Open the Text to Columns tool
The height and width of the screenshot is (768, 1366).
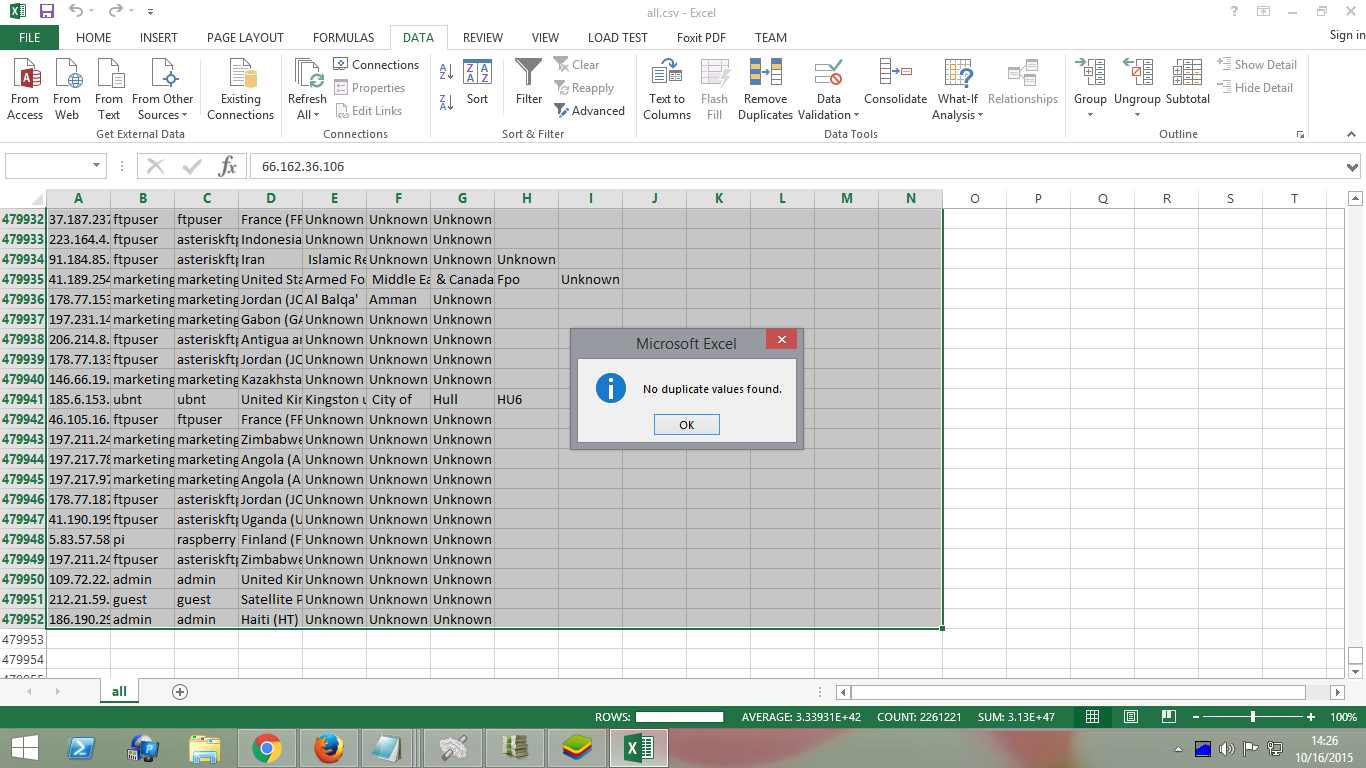tap(667, 75)
